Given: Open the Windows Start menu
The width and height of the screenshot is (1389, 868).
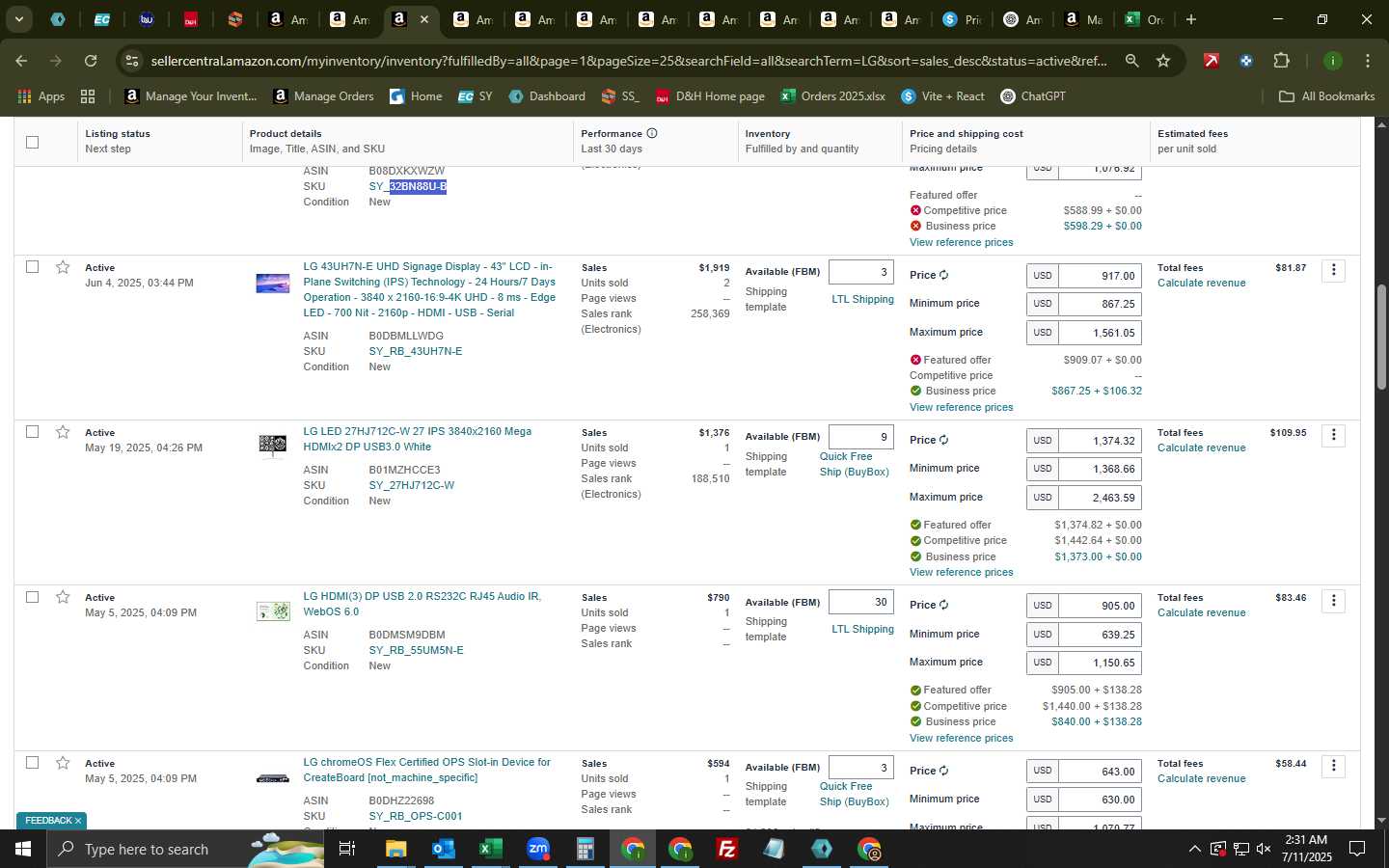Looking at the screenshot, I should [22, 849].
